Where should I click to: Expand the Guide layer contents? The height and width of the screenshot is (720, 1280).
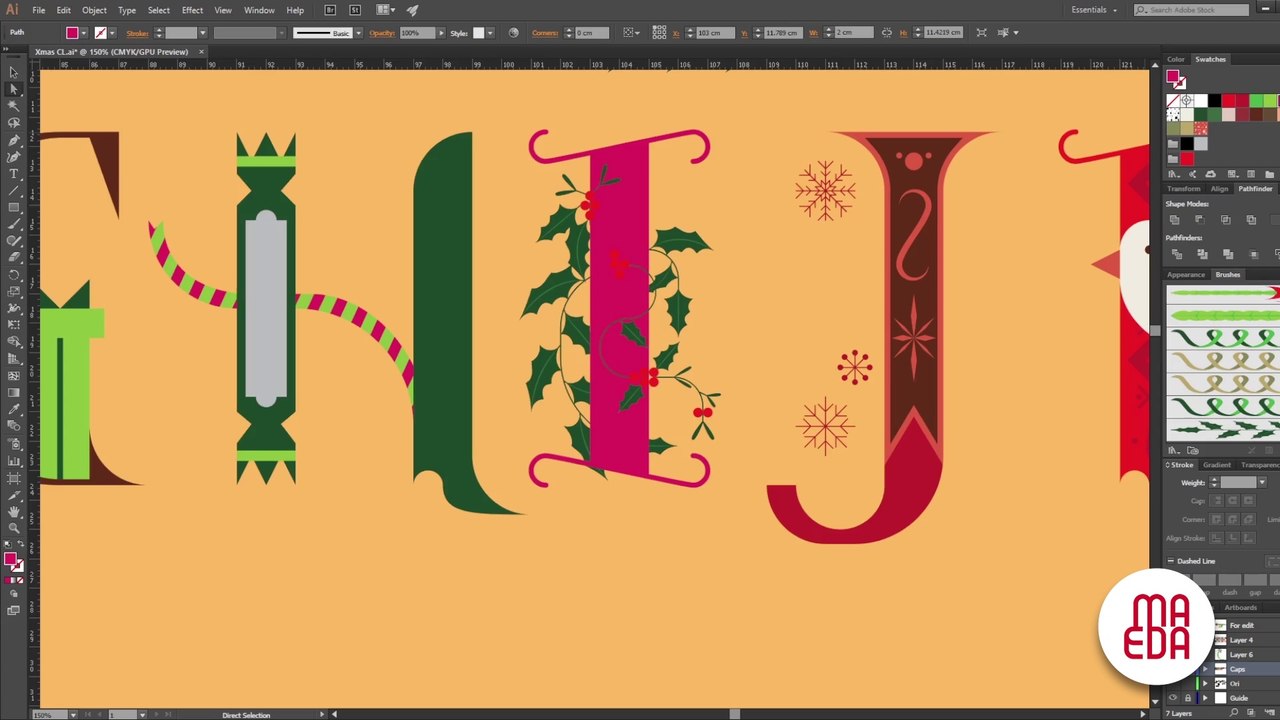1205,698
